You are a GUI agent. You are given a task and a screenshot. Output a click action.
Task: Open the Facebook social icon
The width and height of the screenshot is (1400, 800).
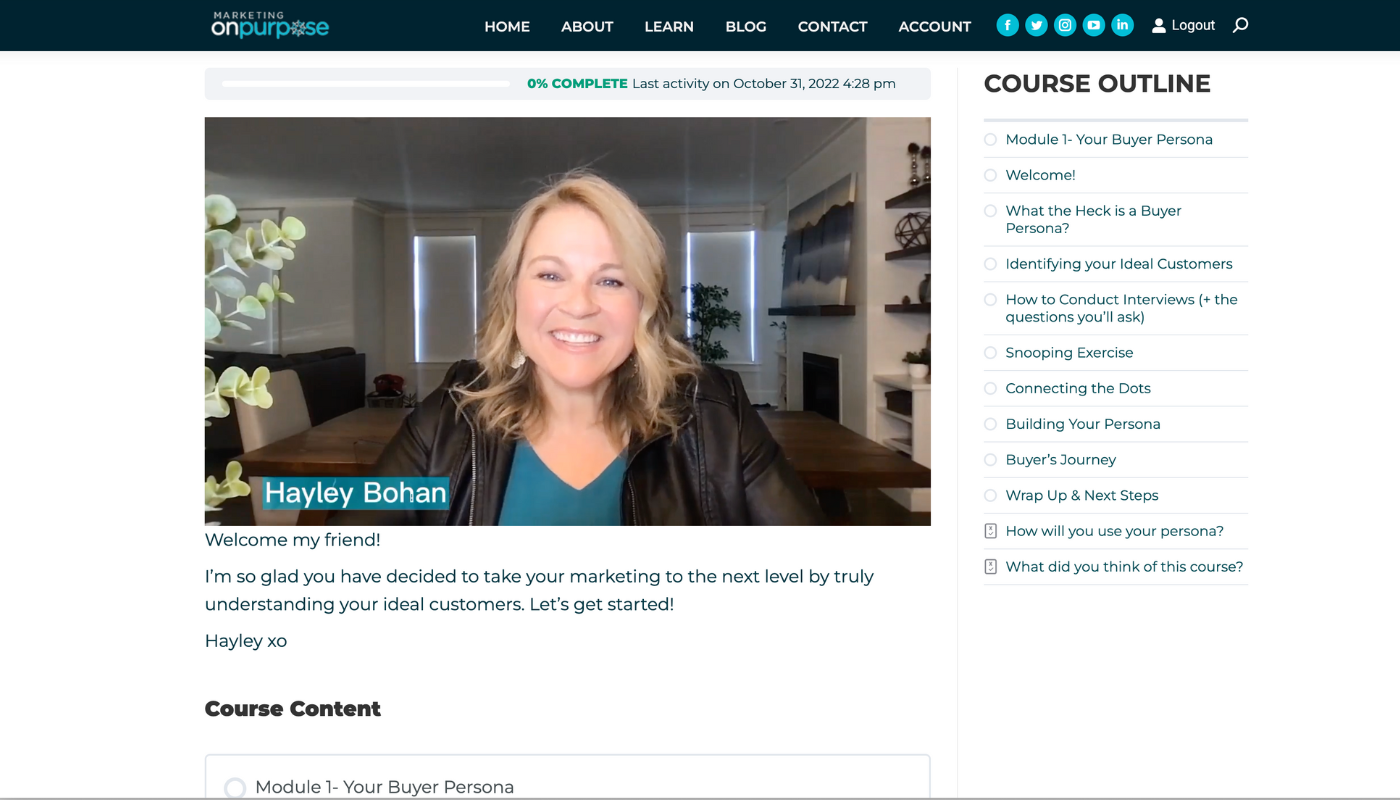pos(1008,25)
